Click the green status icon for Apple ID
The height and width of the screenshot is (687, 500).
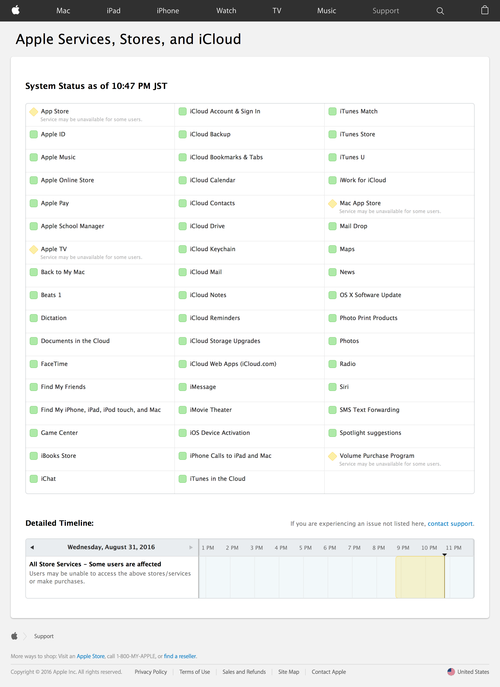[x=34, y=134]
